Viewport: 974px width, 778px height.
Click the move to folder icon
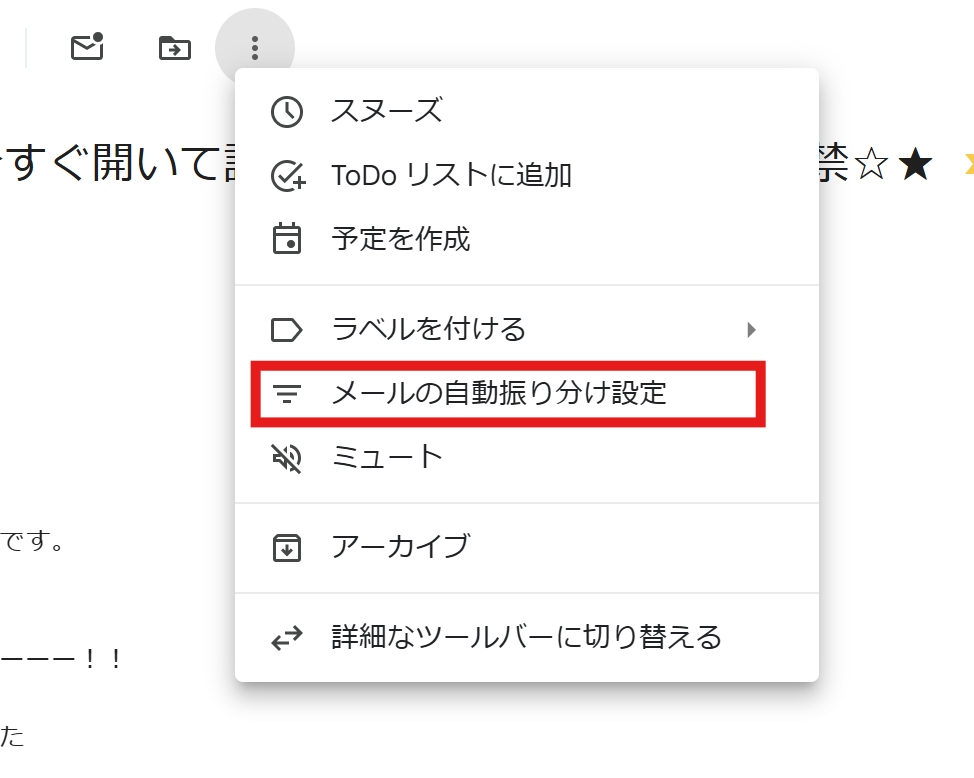pos(175,47)
